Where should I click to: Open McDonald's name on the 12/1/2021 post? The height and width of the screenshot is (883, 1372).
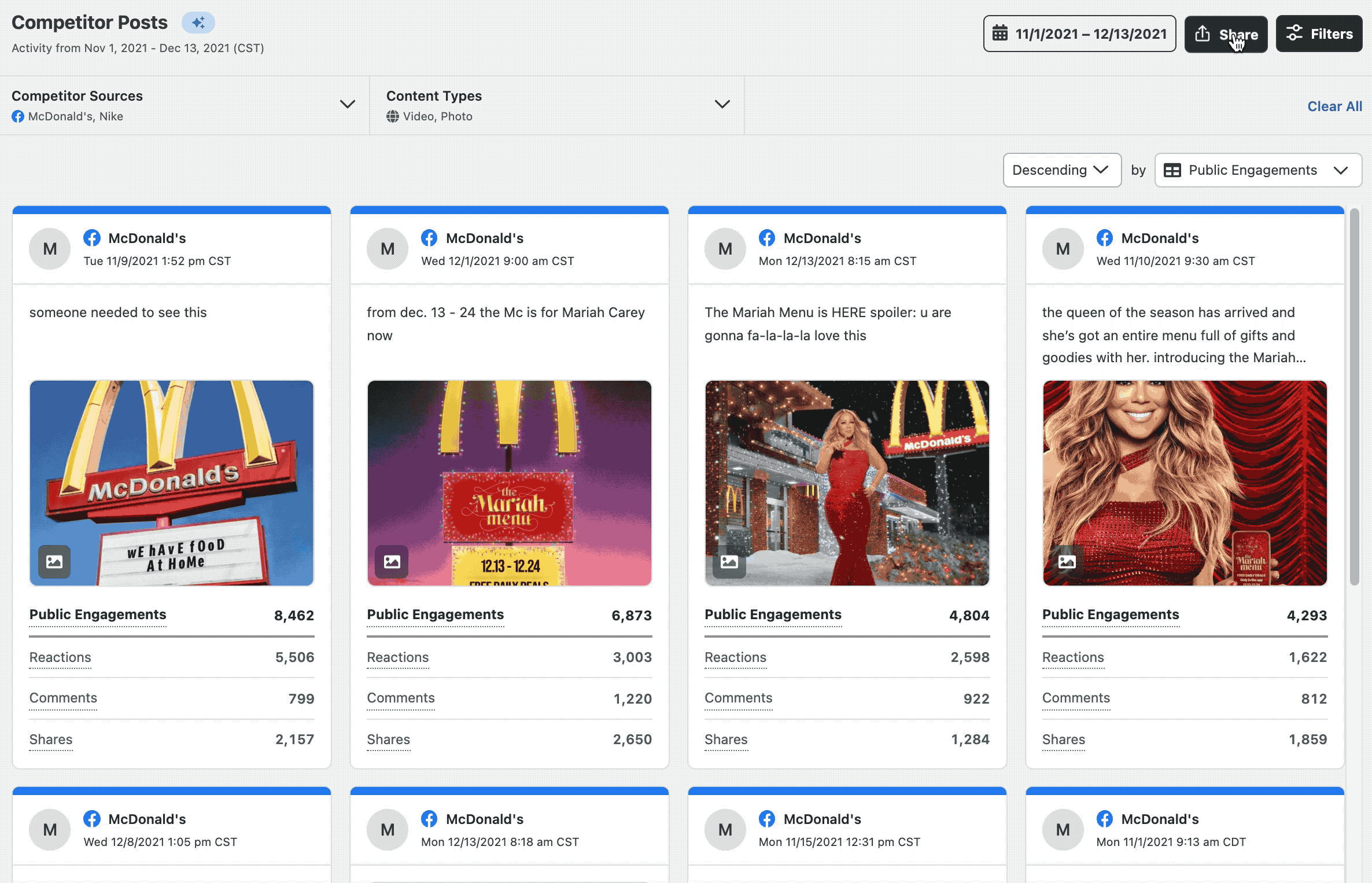(x=485, y=238)
